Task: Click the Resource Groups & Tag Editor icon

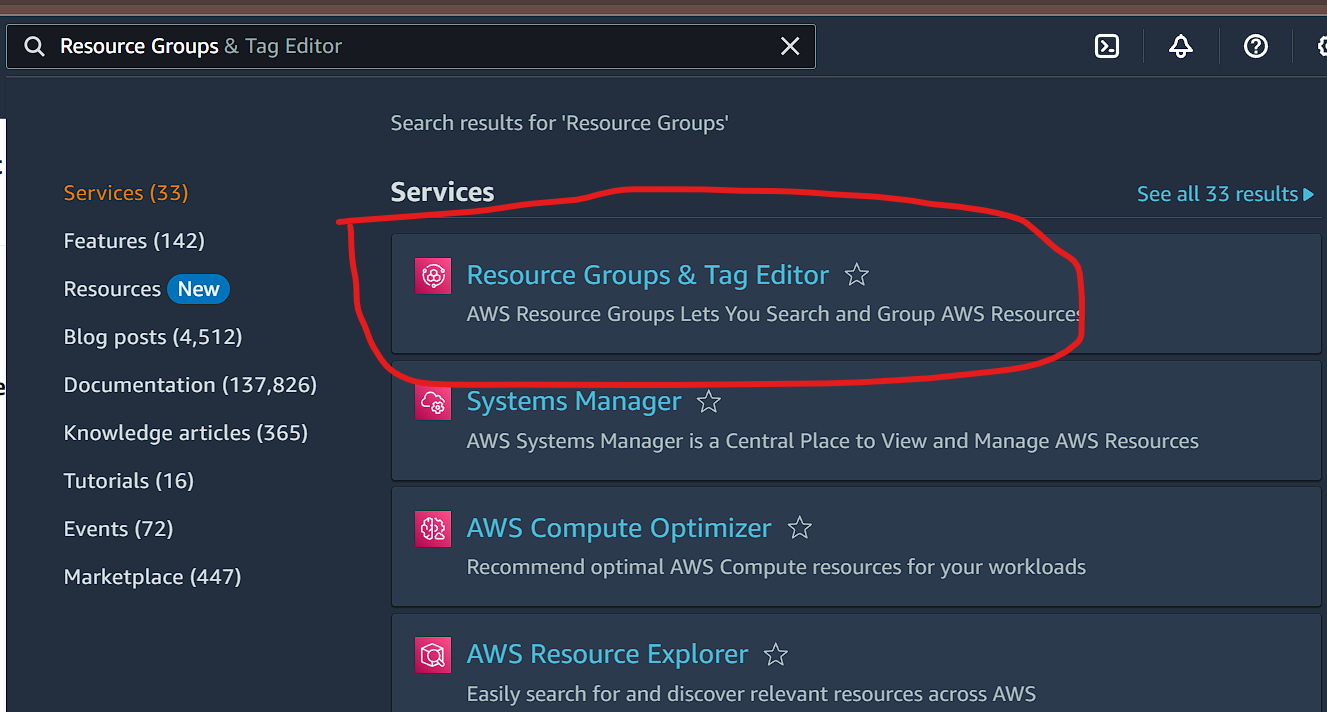Action: pyautogui.click(x=433, y=276)
